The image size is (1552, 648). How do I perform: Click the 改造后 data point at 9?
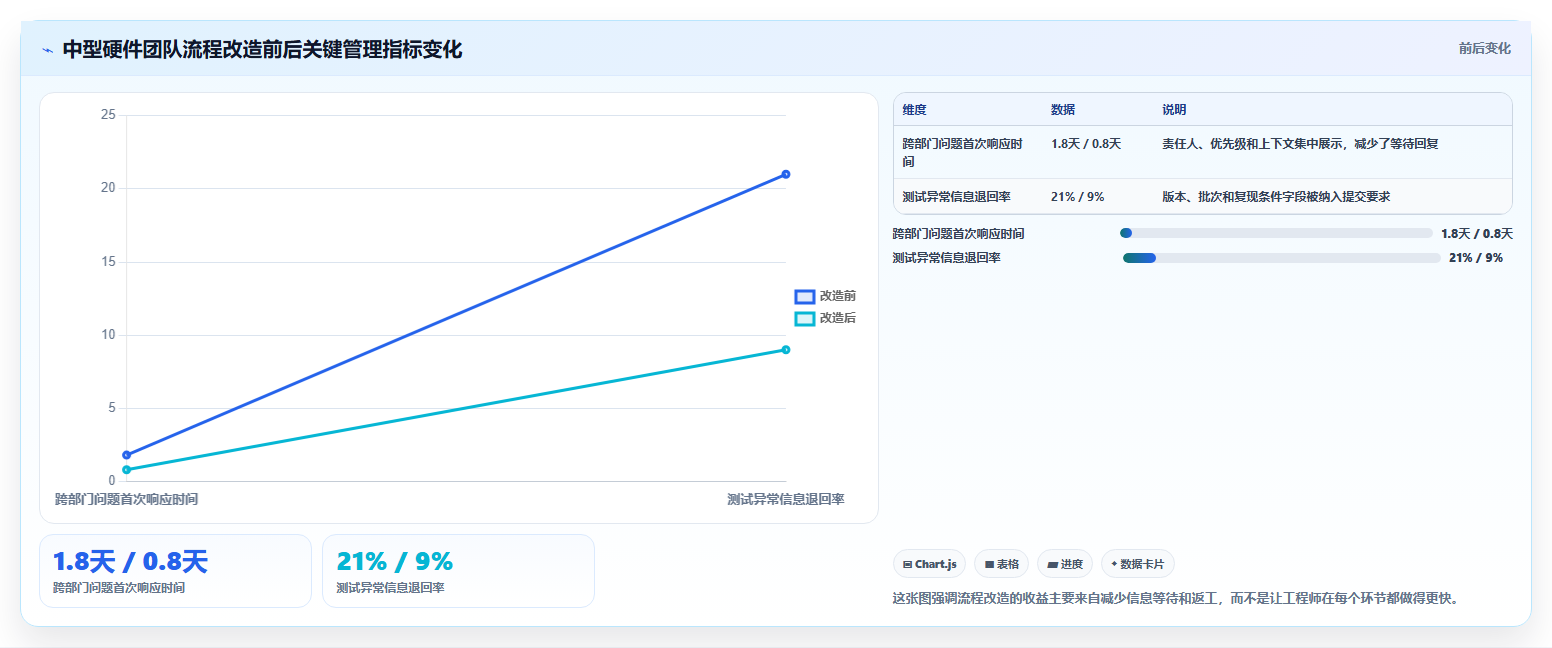pyautogui.click(x=786, y=350)
